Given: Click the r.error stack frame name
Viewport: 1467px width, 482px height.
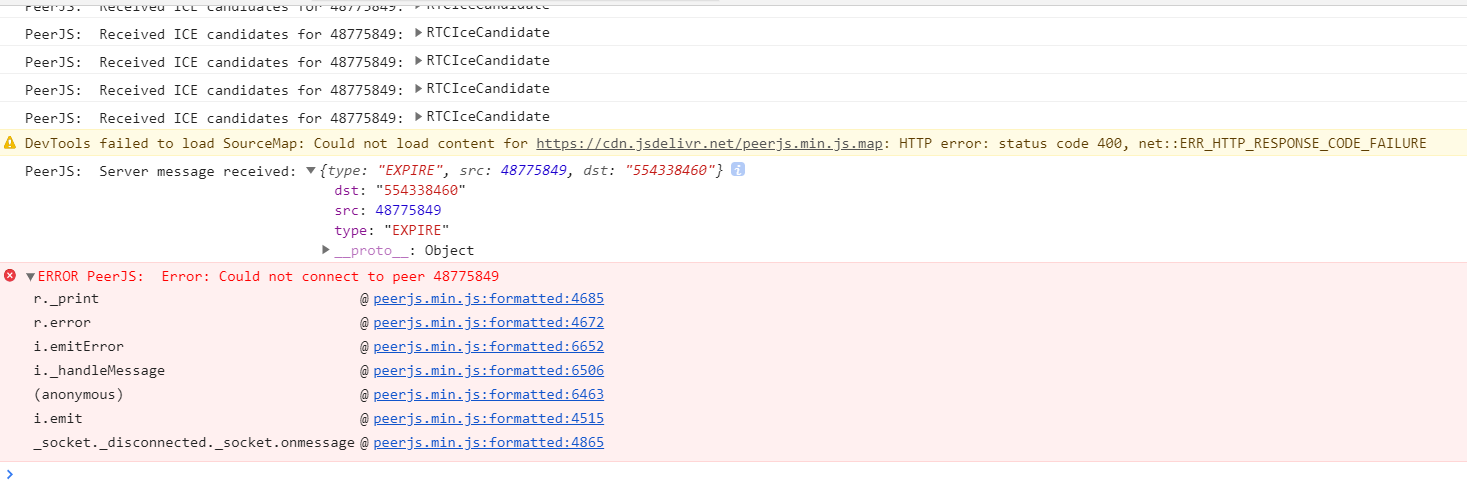Looking at the screenshot, I should pyautogui.click(x=62, y=323).
